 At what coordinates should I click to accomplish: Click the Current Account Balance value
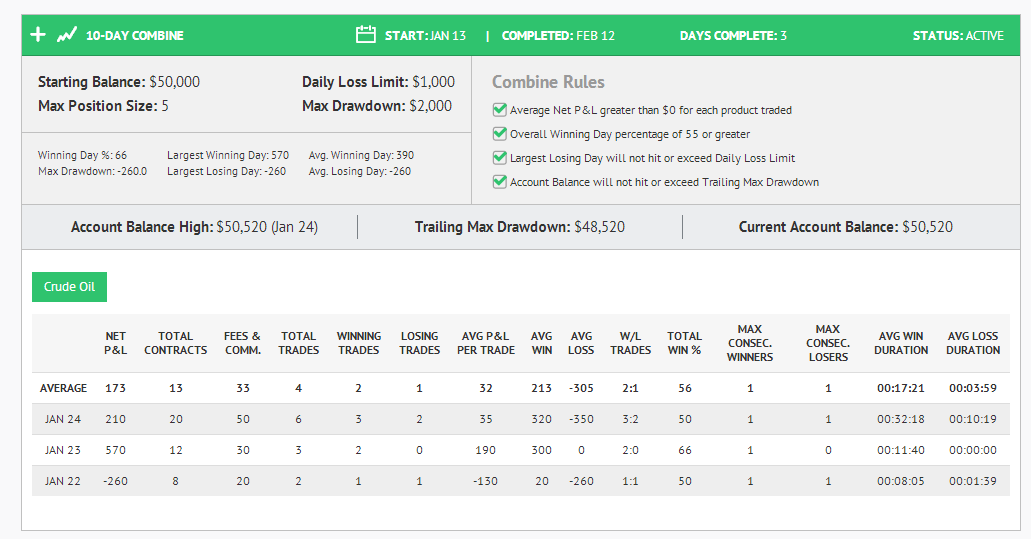927,227
